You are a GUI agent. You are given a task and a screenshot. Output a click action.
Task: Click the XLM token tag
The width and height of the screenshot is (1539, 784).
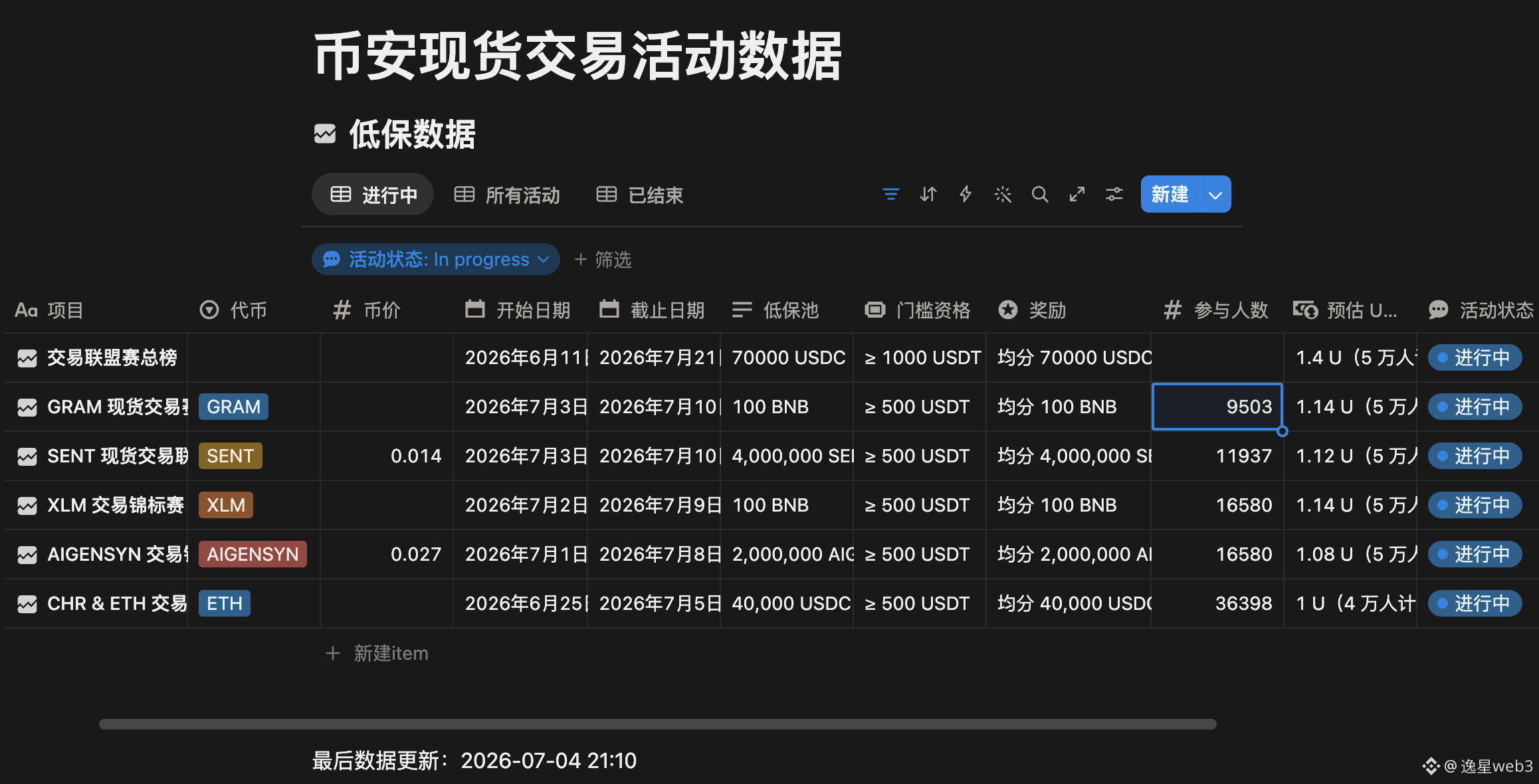pos(226,505)
